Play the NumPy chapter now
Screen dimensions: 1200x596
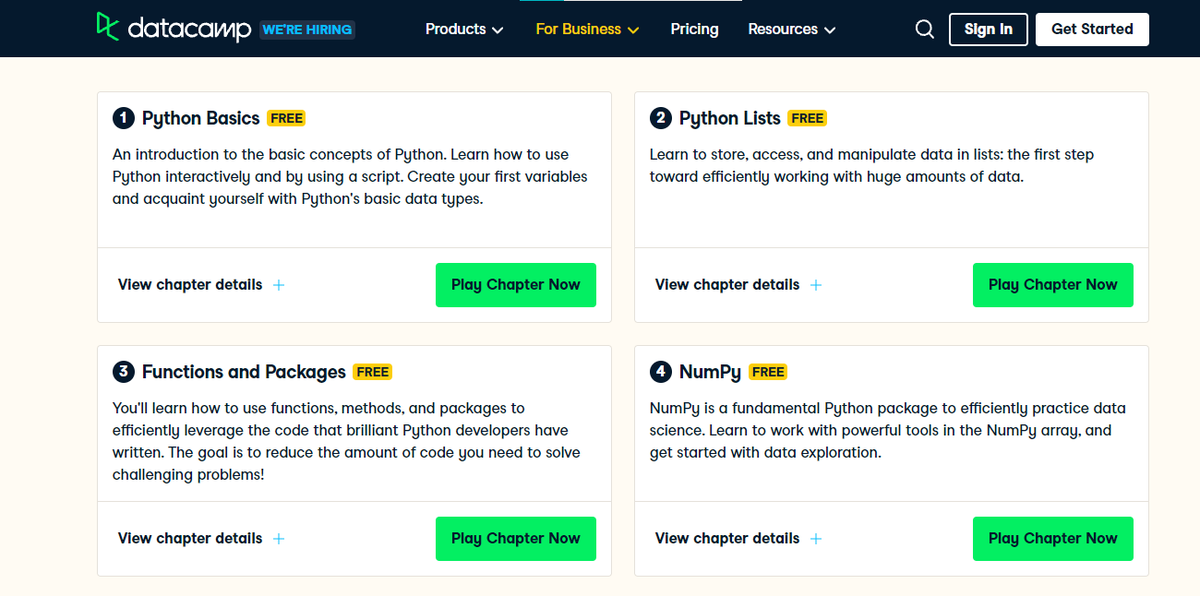click(1052, 538)
